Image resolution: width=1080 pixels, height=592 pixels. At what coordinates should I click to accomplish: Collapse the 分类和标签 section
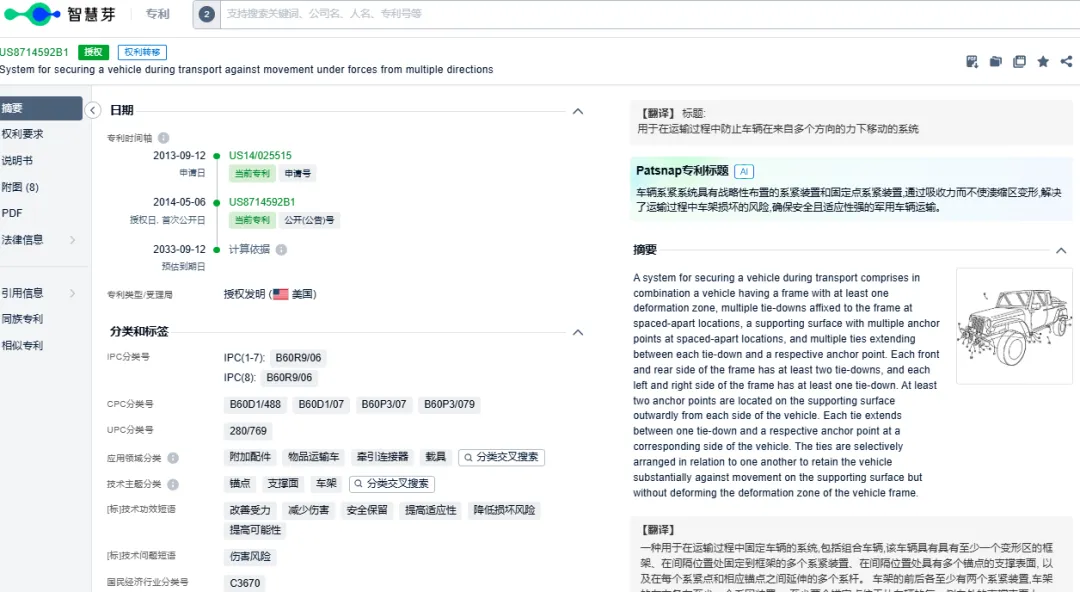[578, 332]
